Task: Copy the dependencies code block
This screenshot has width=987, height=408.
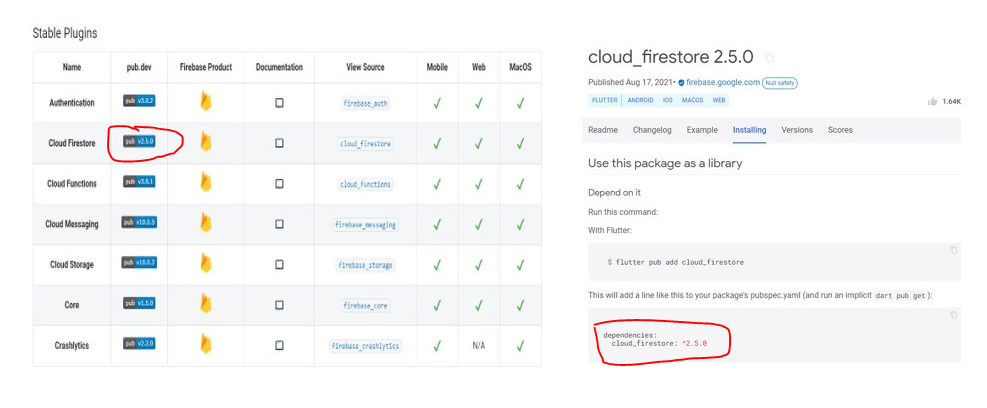Action: (x=953, y=315)
